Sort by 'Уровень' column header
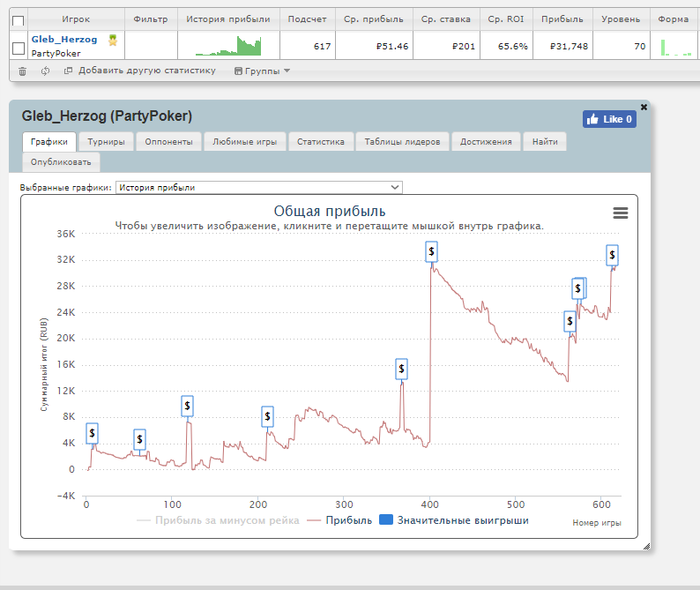700x590 pixels. coord(621,19)
